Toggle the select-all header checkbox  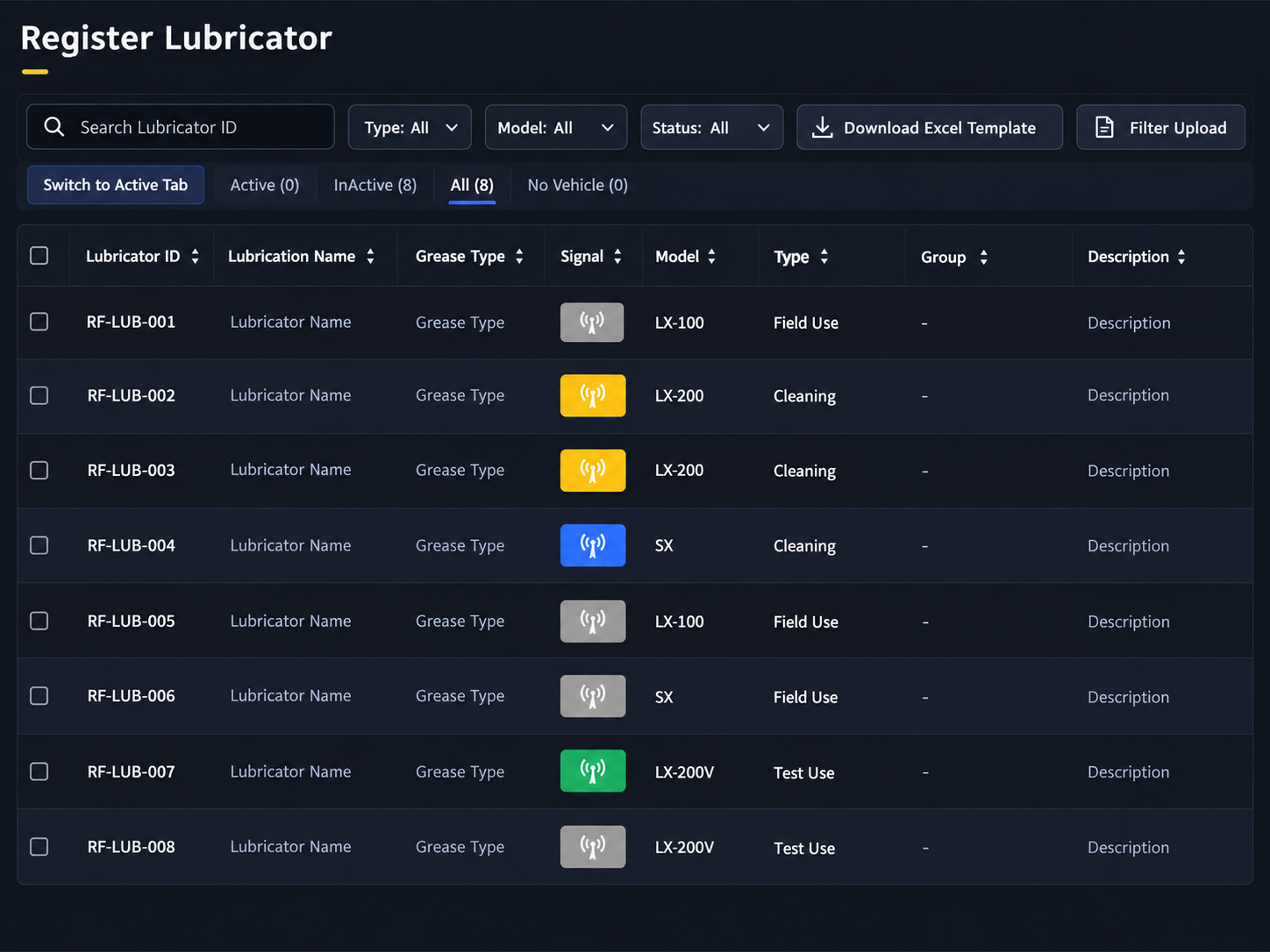pyautogui.click(x=39, y=255)
